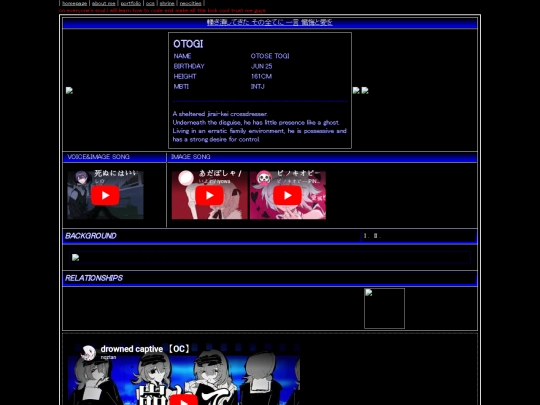This screenshot has height=405, width=540.
Task: Open the neocities link
Action: (190, 3)
